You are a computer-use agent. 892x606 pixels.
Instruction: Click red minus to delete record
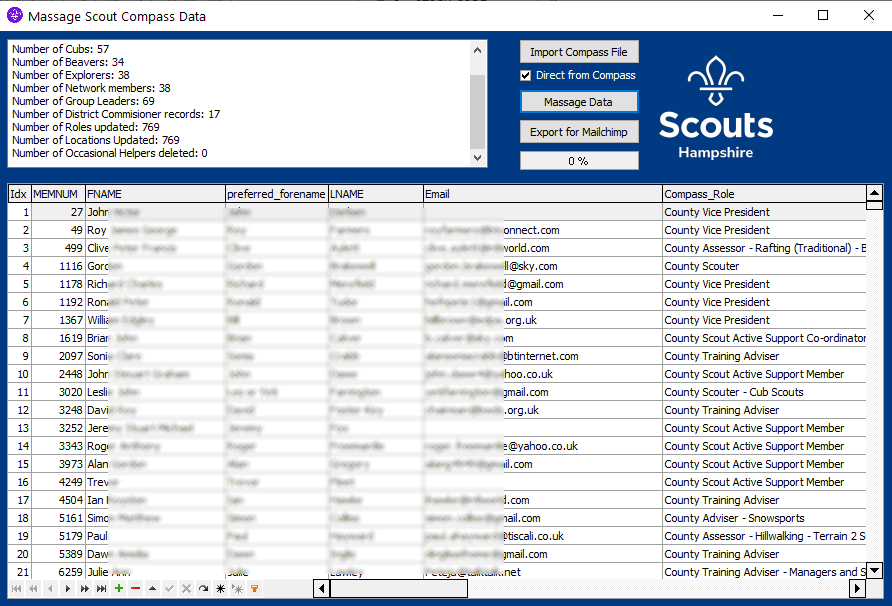coord(136,589)
